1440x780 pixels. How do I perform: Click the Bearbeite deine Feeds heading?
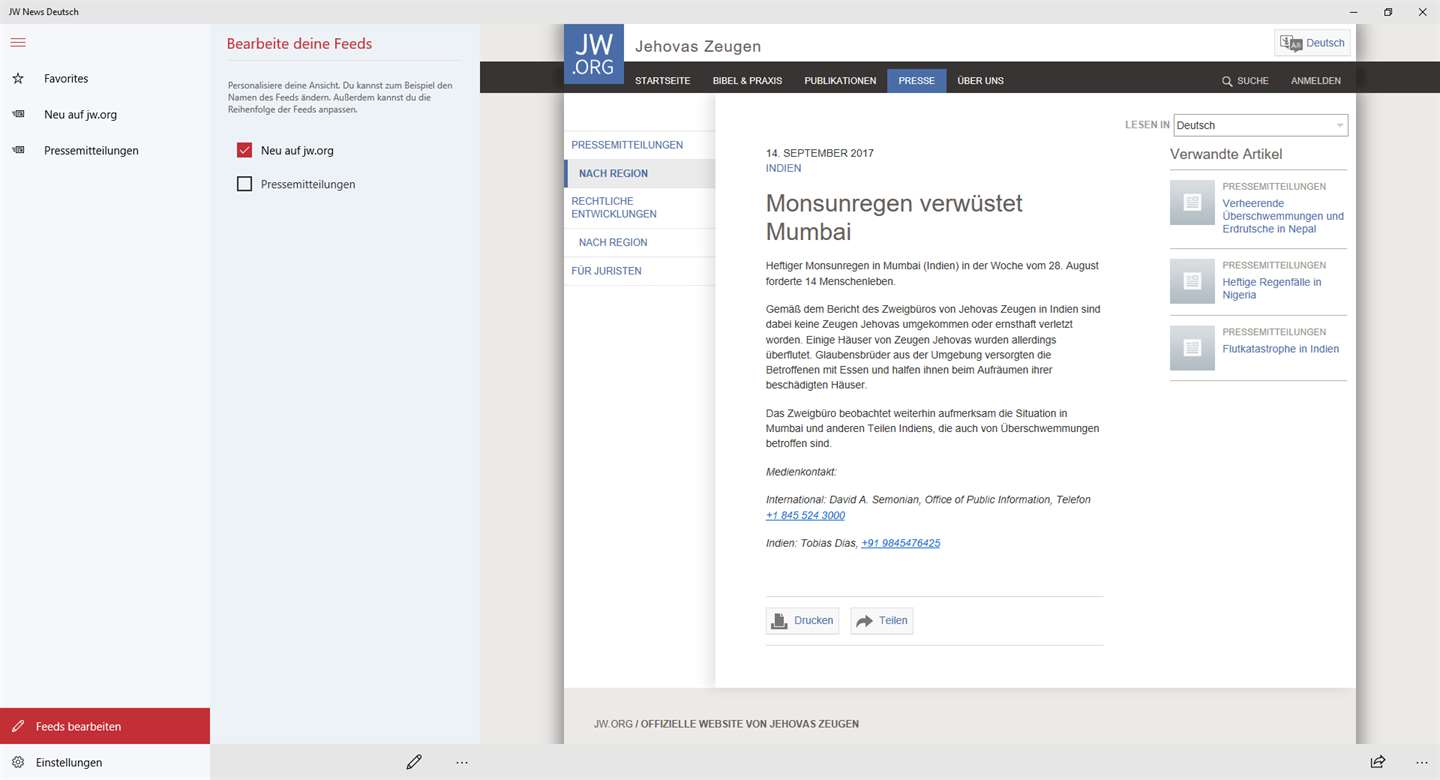tap(299, 44)
